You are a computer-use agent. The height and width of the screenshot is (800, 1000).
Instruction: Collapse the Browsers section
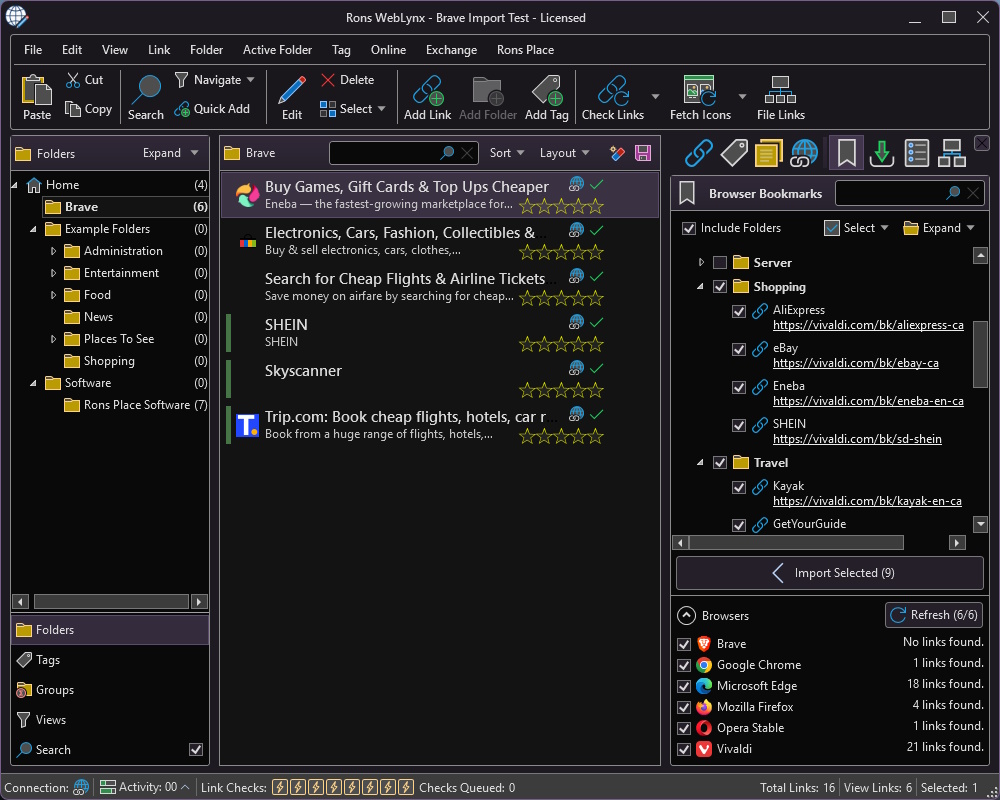[686, 616]
